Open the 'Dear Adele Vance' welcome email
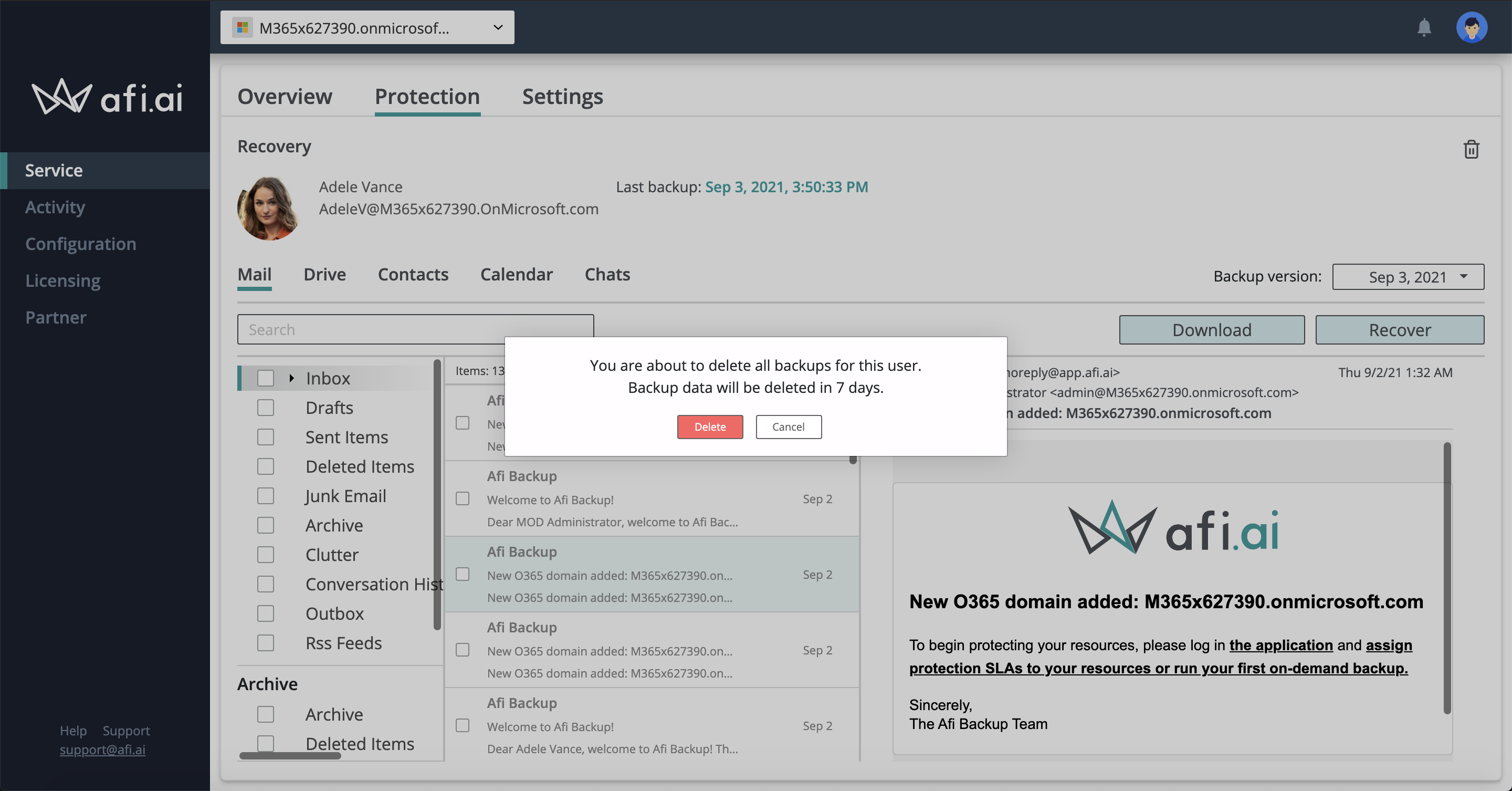The image size is (1512, 791). pos(652,726)
